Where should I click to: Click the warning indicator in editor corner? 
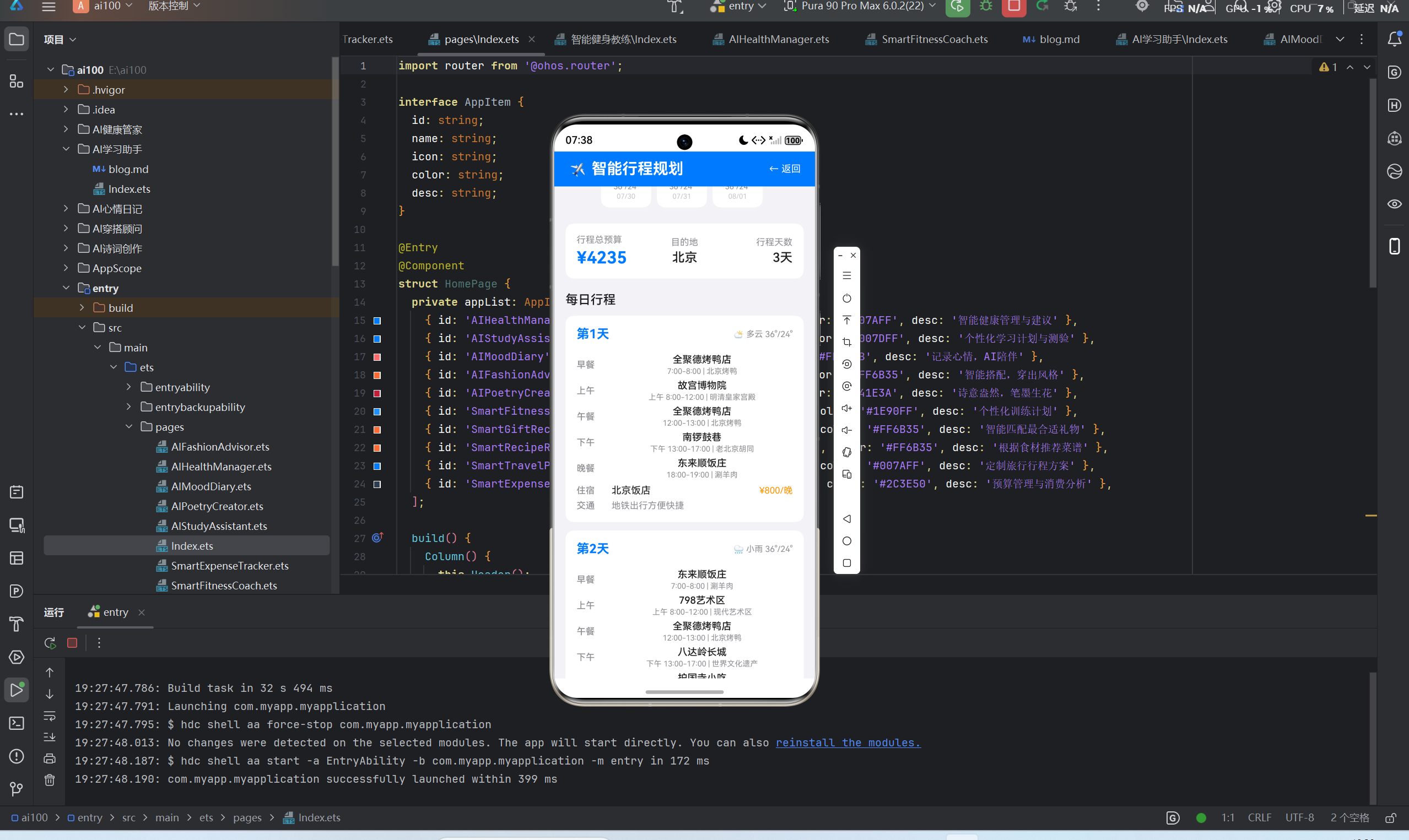coord(1327,67)
